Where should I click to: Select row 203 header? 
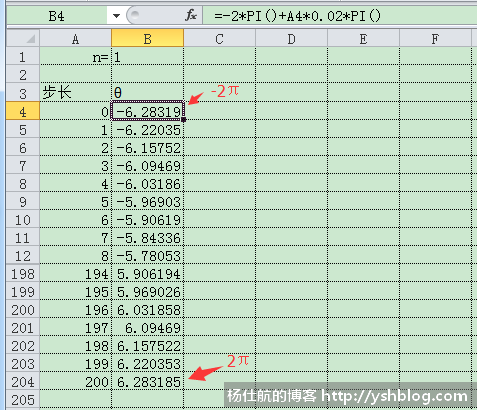coord(23,363)
